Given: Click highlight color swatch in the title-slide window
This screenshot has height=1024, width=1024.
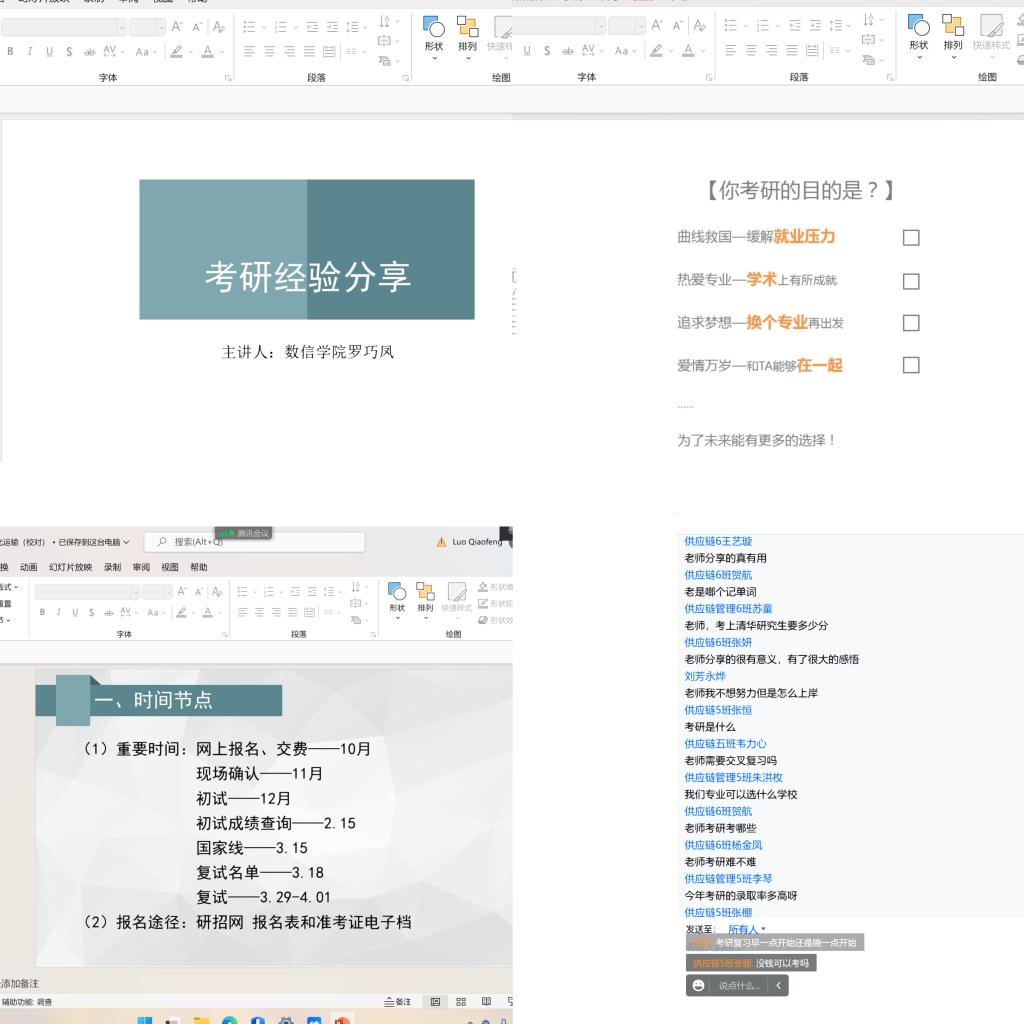Looking at the screenshot, I should point(176,51).
